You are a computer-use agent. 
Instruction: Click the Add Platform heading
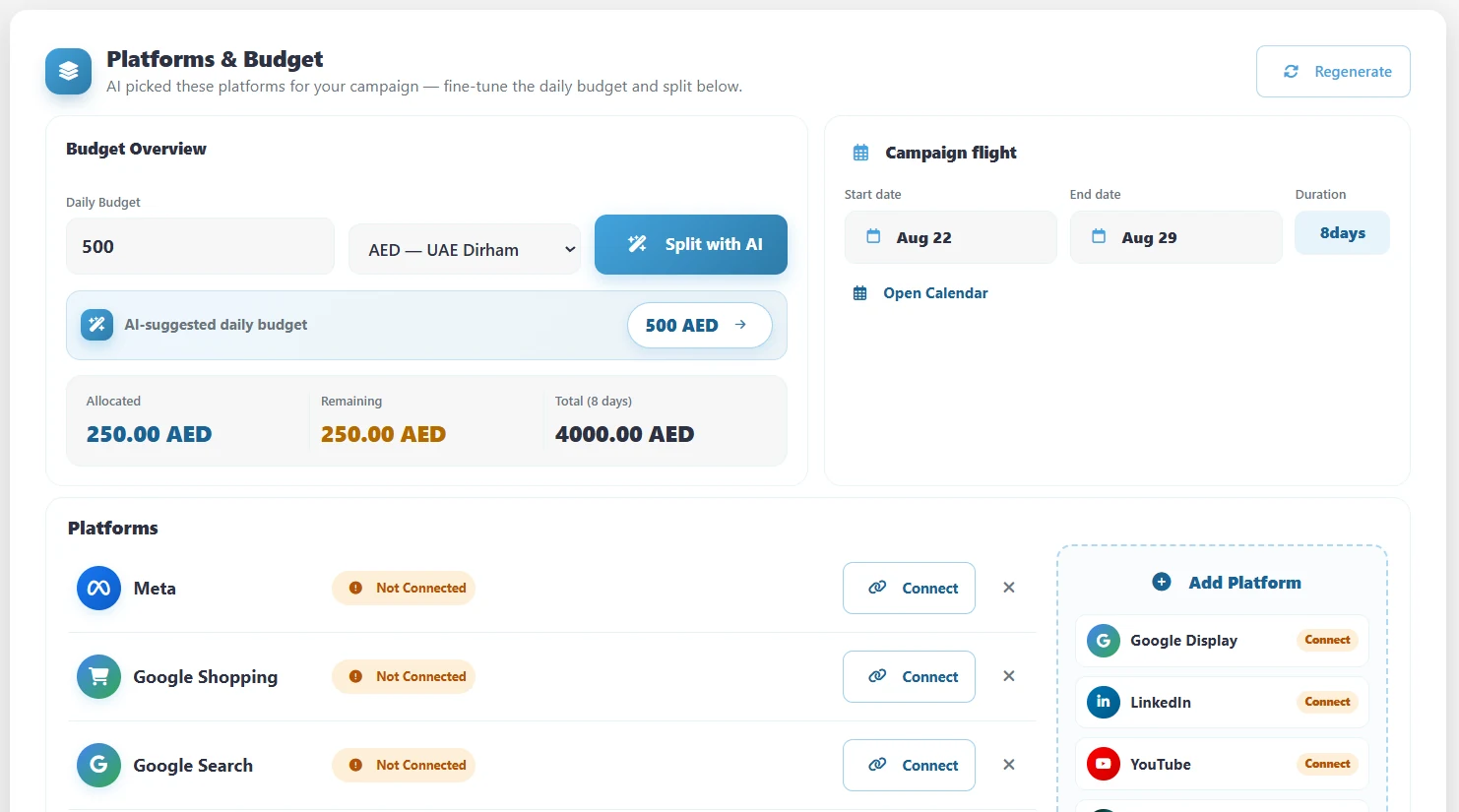[x=1244, y=583]
